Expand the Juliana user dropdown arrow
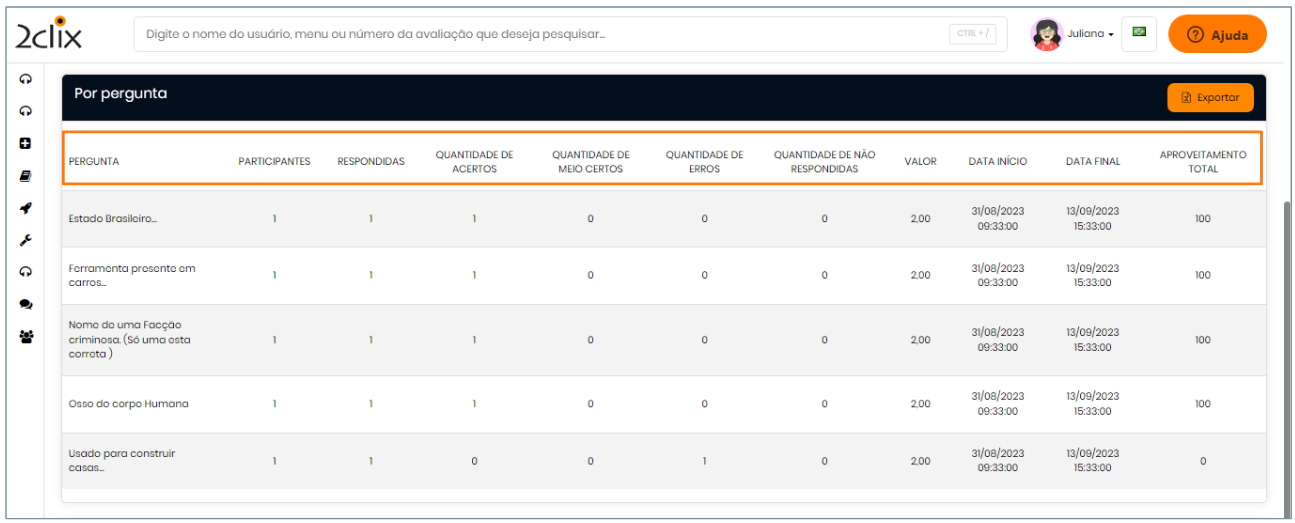 1111,35
